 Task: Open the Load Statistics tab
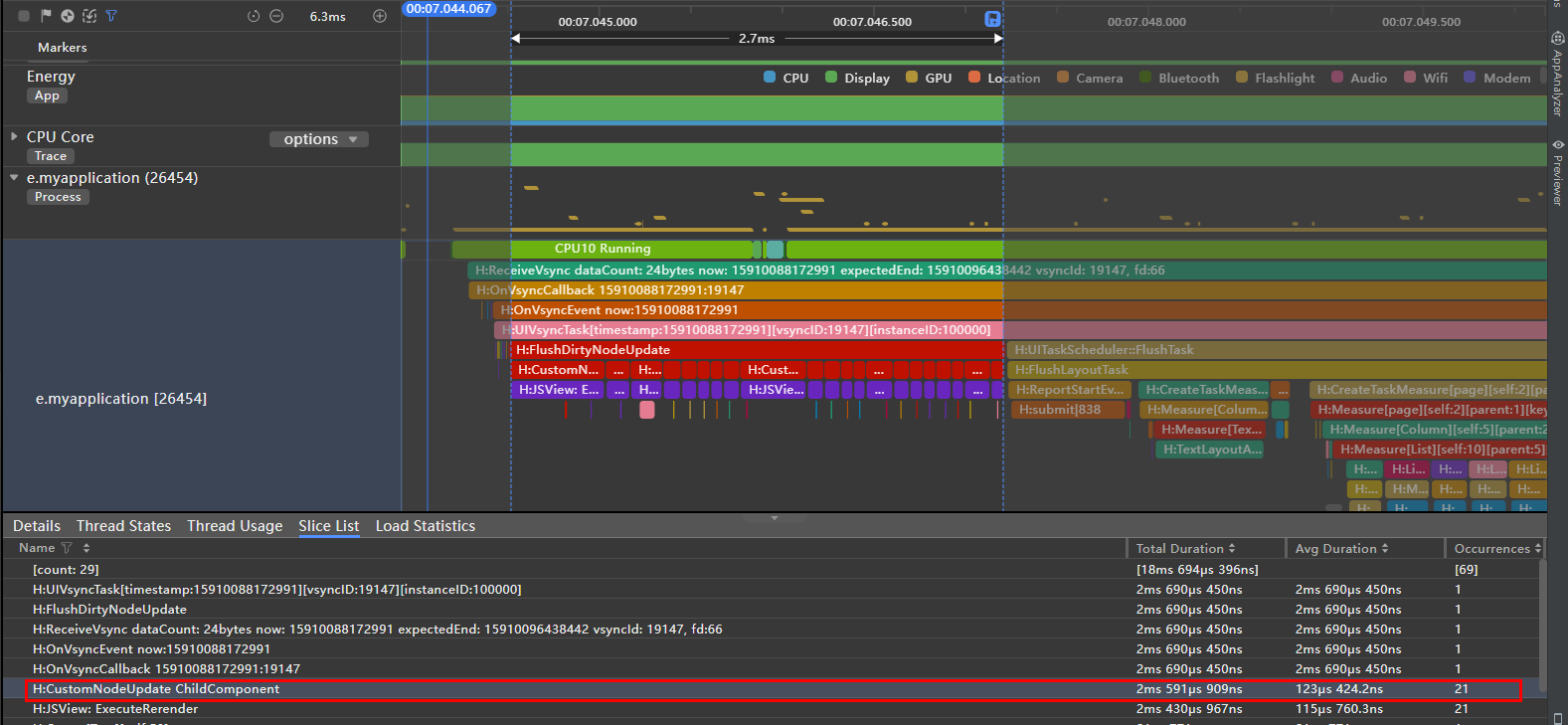click(x=426, y=526)
